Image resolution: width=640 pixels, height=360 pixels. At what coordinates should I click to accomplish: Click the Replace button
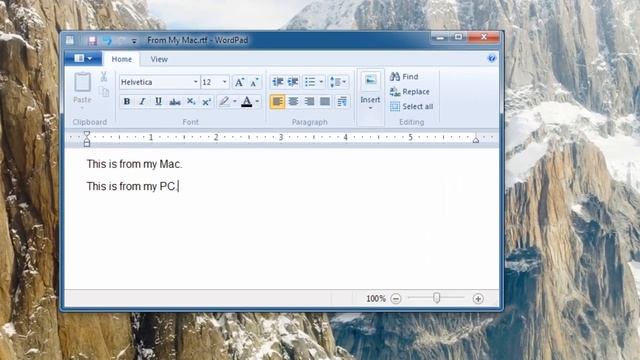pyautogui.click(x=410, y=91)
